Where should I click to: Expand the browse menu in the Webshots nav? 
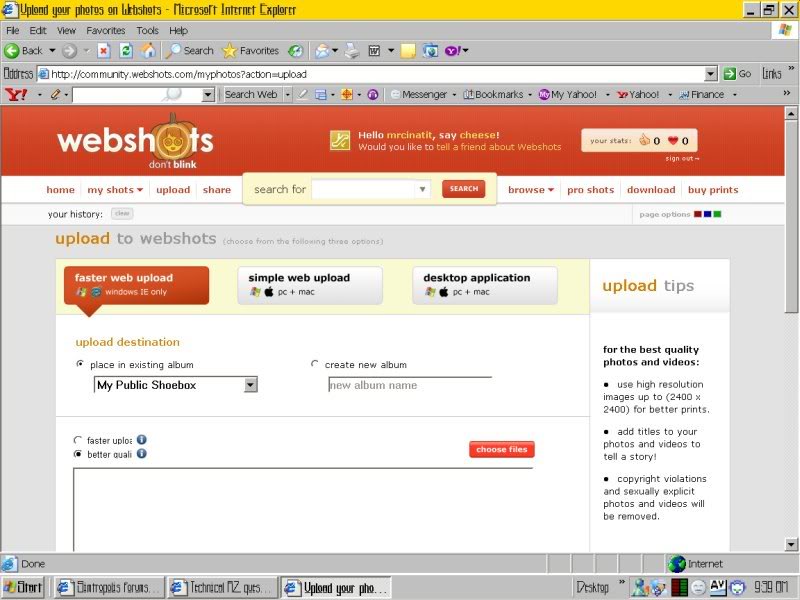pos(530,190)
